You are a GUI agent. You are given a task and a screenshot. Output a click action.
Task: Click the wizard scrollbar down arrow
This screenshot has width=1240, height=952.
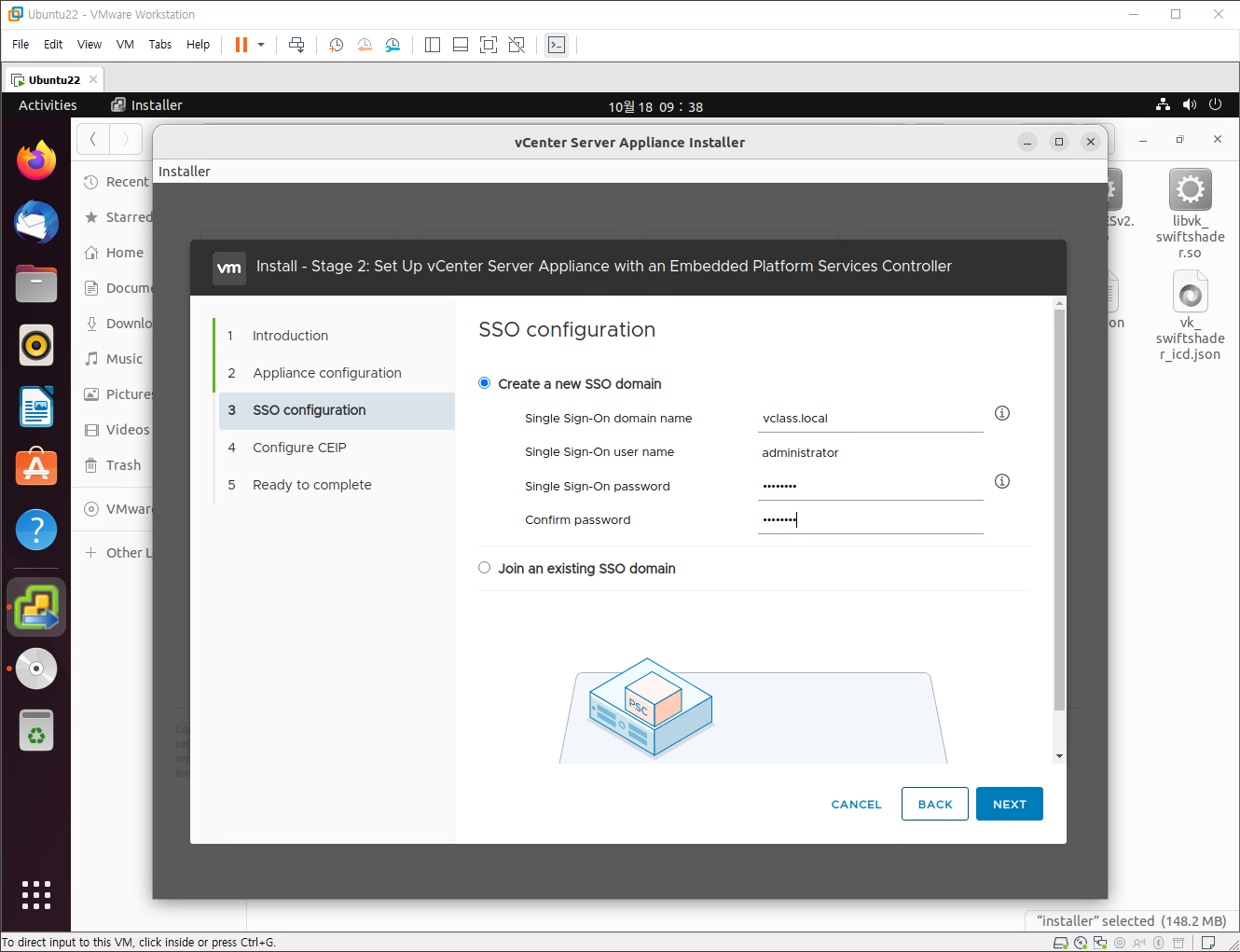coord(1059,756)
